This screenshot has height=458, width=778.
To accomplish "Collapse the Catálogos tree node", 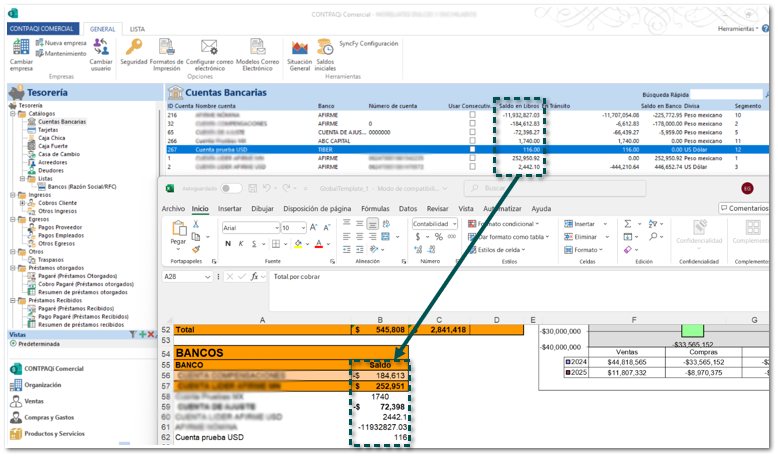I will [x=12, y=114].
